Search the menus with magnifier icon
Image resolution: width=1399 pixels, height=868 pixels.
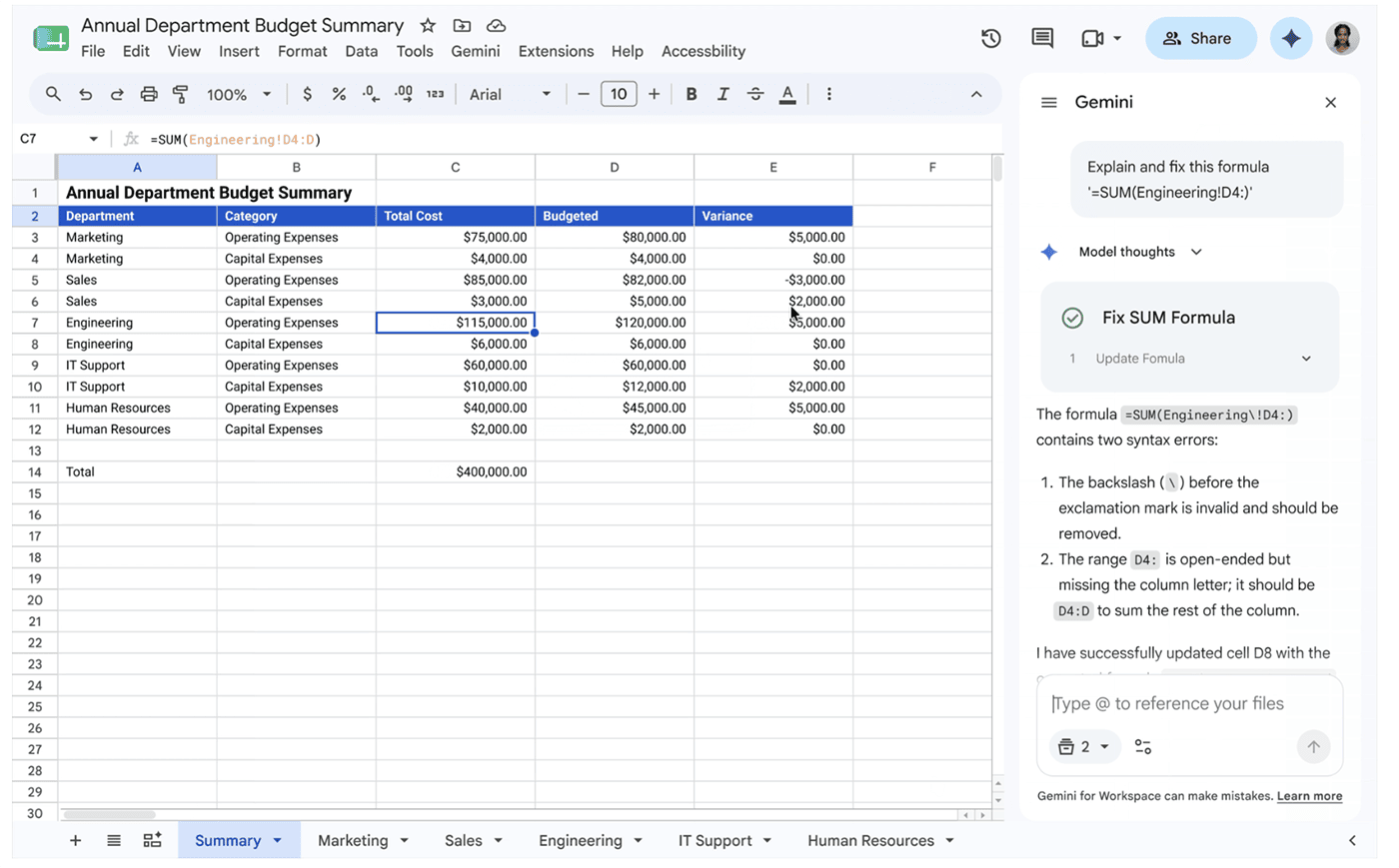tap(53, 94)
